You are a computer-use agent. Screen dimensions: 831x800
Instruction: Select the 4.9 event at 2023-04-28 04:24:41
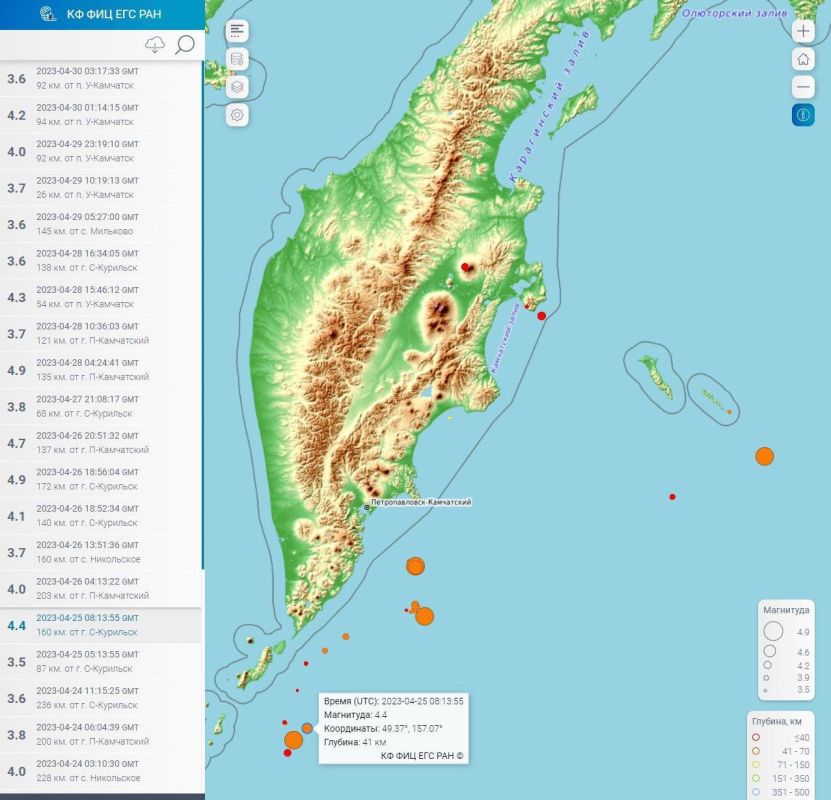[101, 370]
